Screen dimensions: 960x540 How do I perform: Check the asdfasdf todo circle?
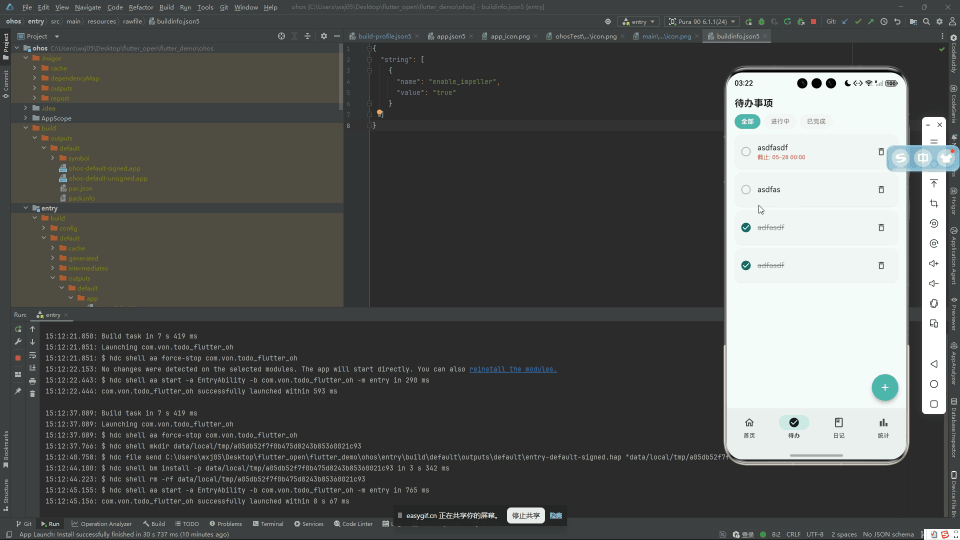click(746, 151)
